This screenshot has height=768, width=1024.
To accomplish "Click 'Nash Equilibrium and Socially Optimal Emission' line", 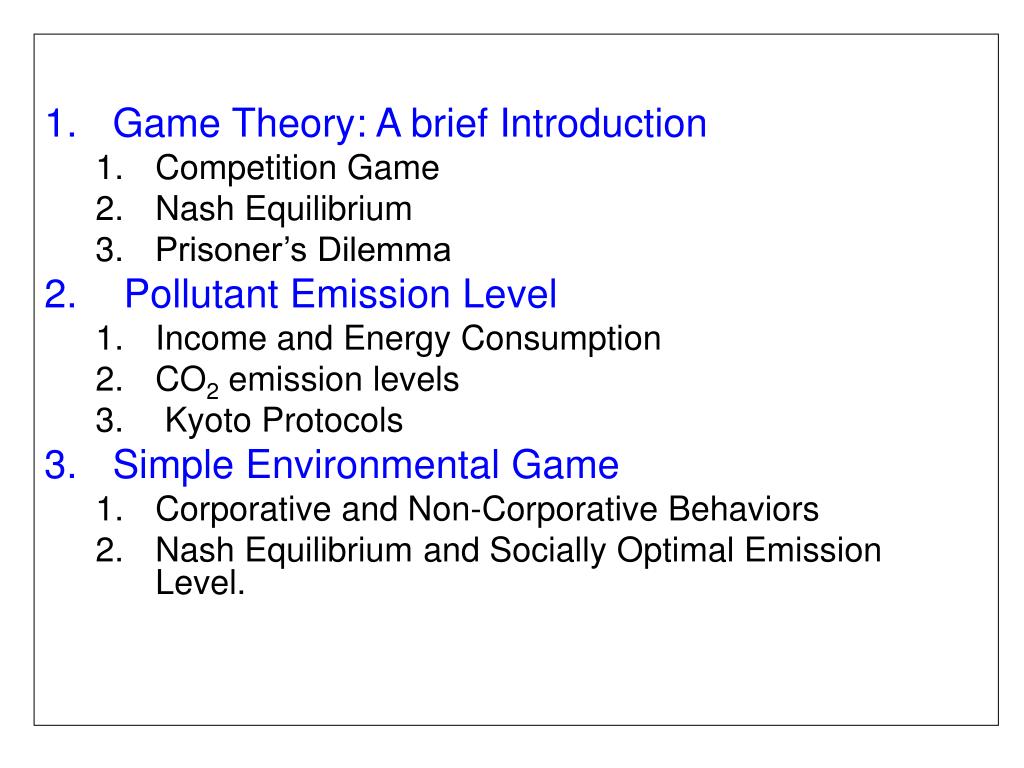I will 519,550.
